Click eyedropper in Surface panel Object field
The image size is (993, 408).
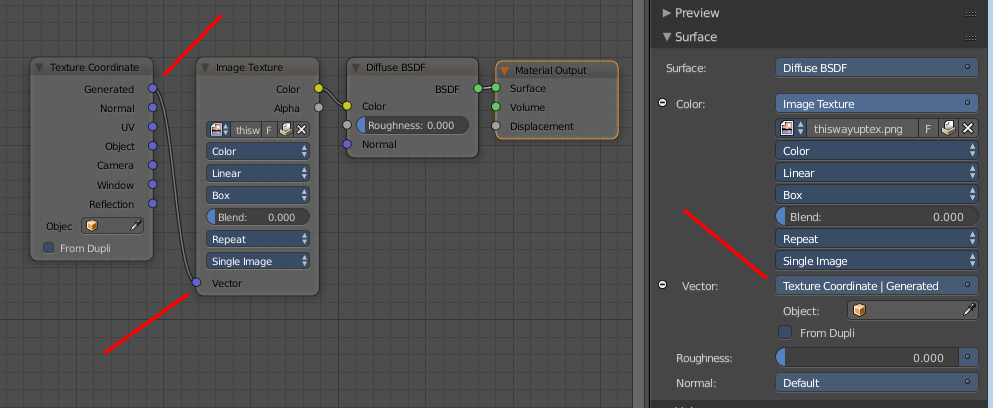click(x=970, y=310)
